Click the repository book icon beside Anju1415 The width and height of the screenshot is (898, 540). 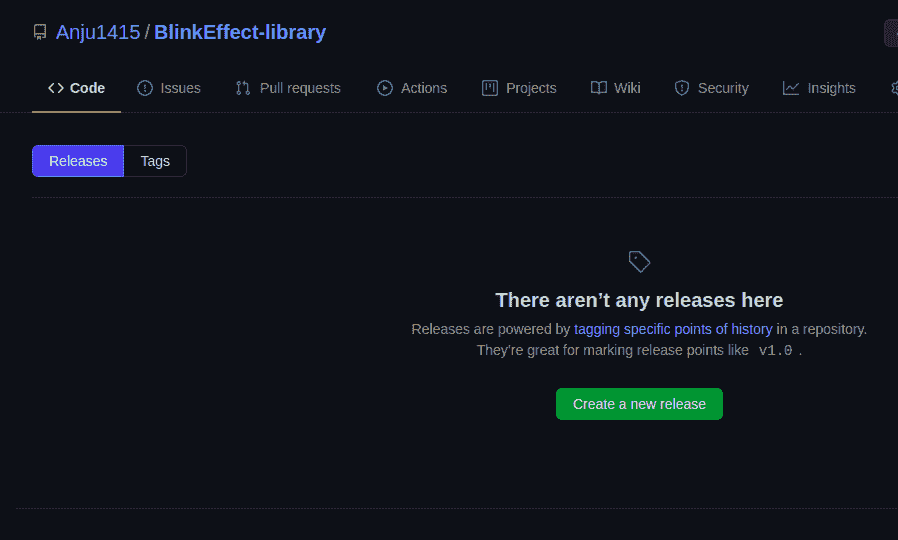pyautogui.click(x=40, y=33)
